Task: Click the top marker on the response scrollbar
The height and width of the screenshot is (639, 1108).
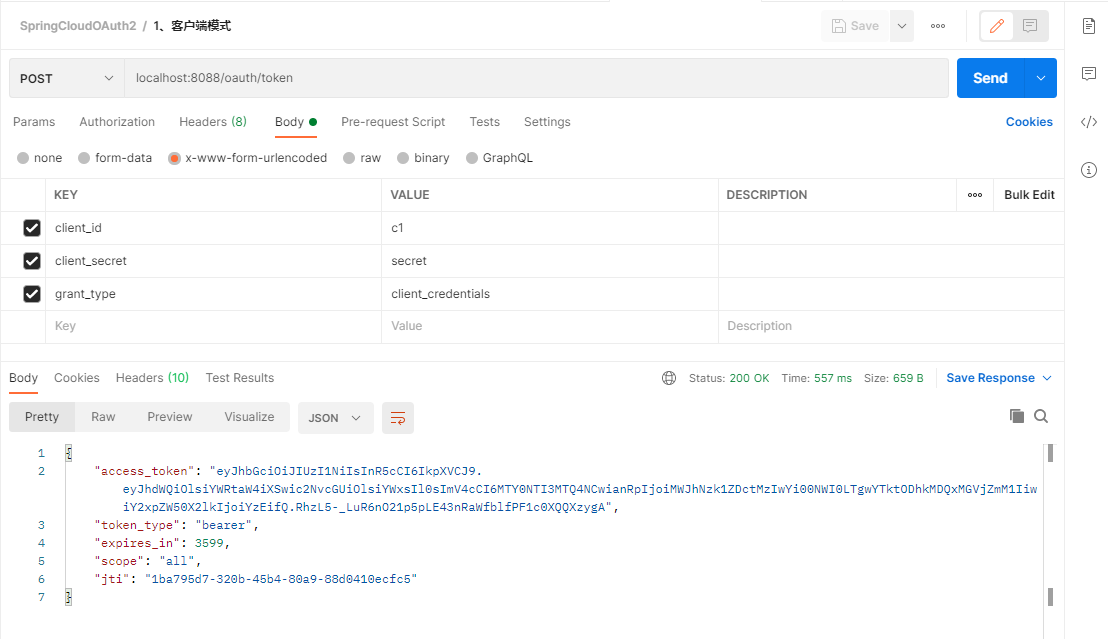Action: pos(1051,453)
